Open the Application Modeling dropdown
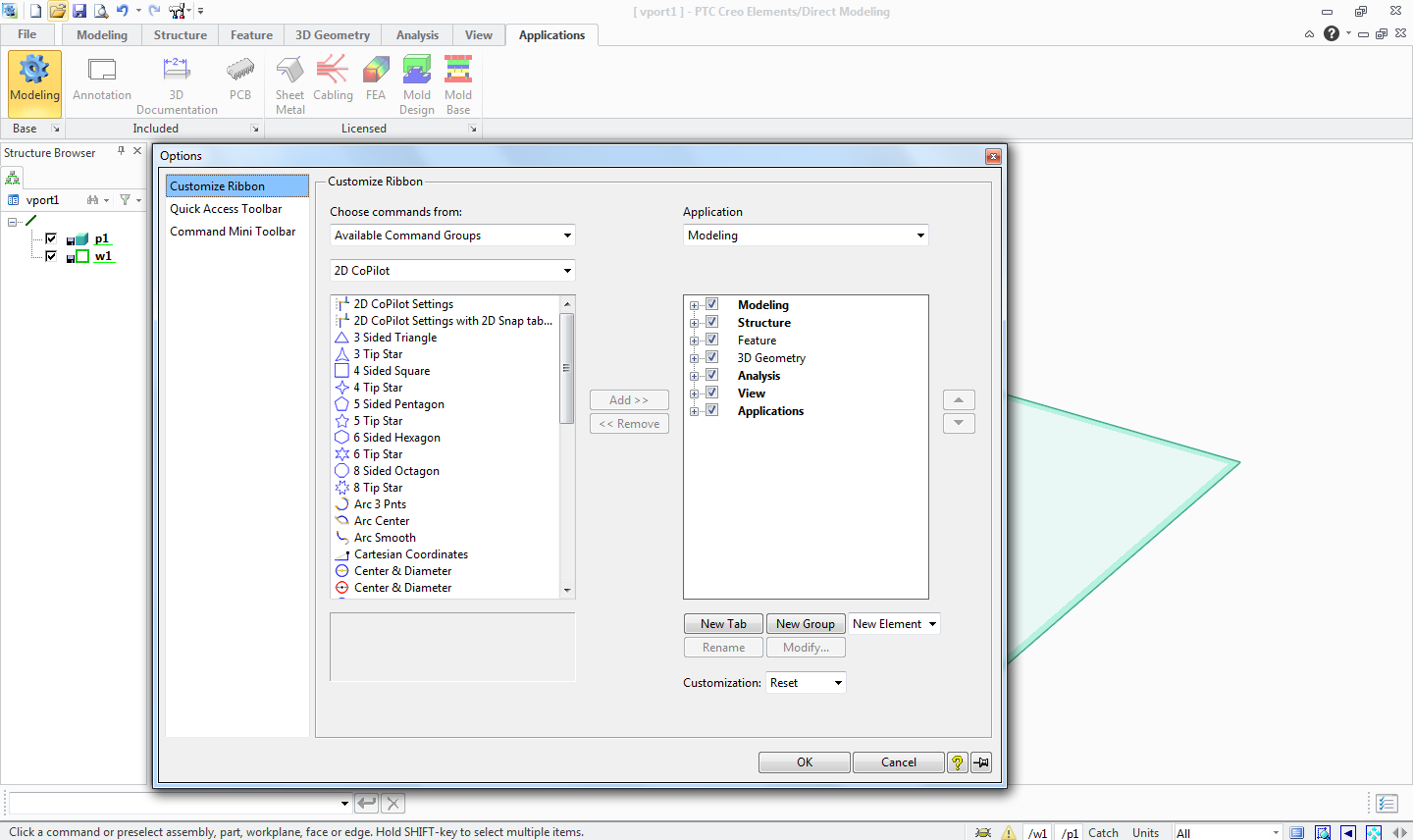1413x840 pixels. coord(806,236)
